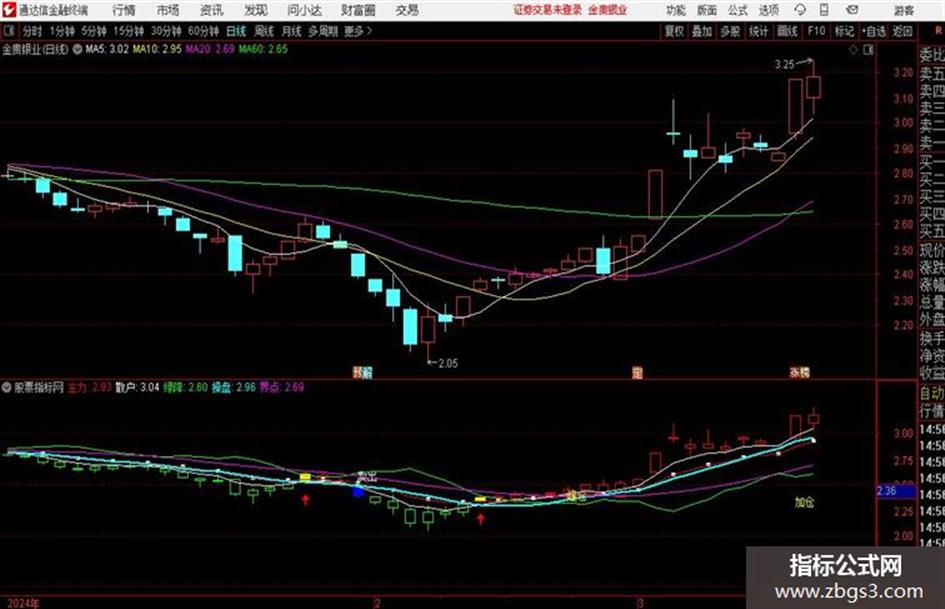
Task: Click the 叠加 overlay toolbar button
Action: (702, 31)
